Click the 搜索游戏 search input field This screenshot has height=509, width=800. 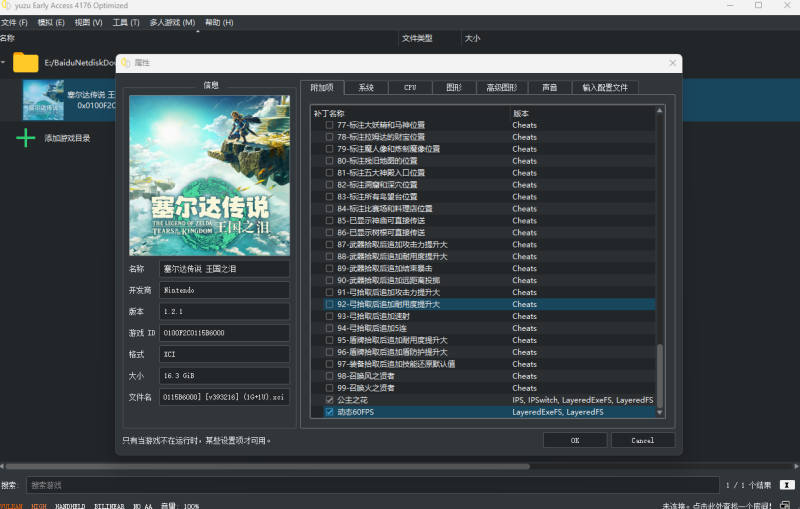click(x=373, y=485)
